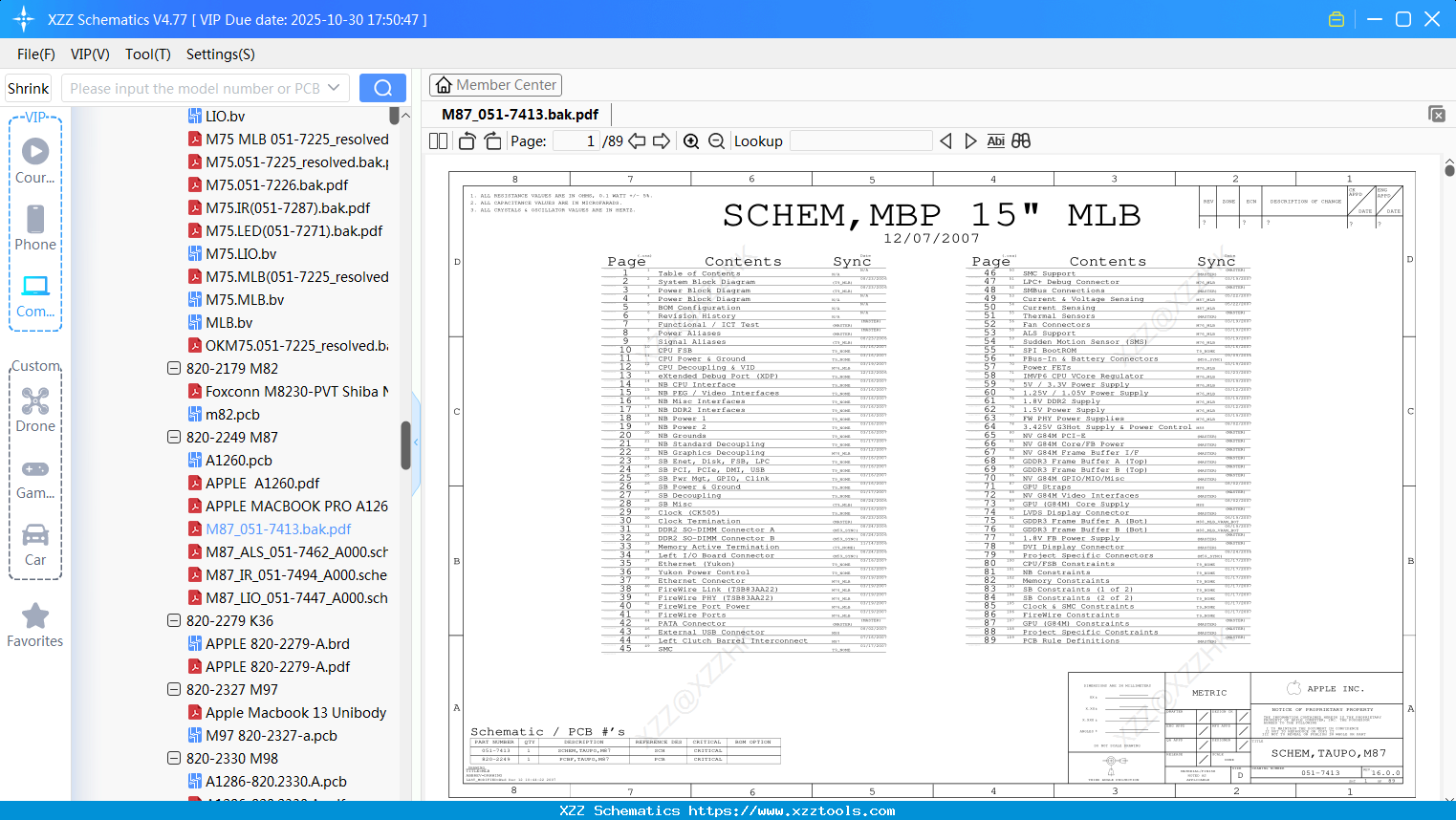
Task: Open the Favorites star
Action: [x=35, y=625]
